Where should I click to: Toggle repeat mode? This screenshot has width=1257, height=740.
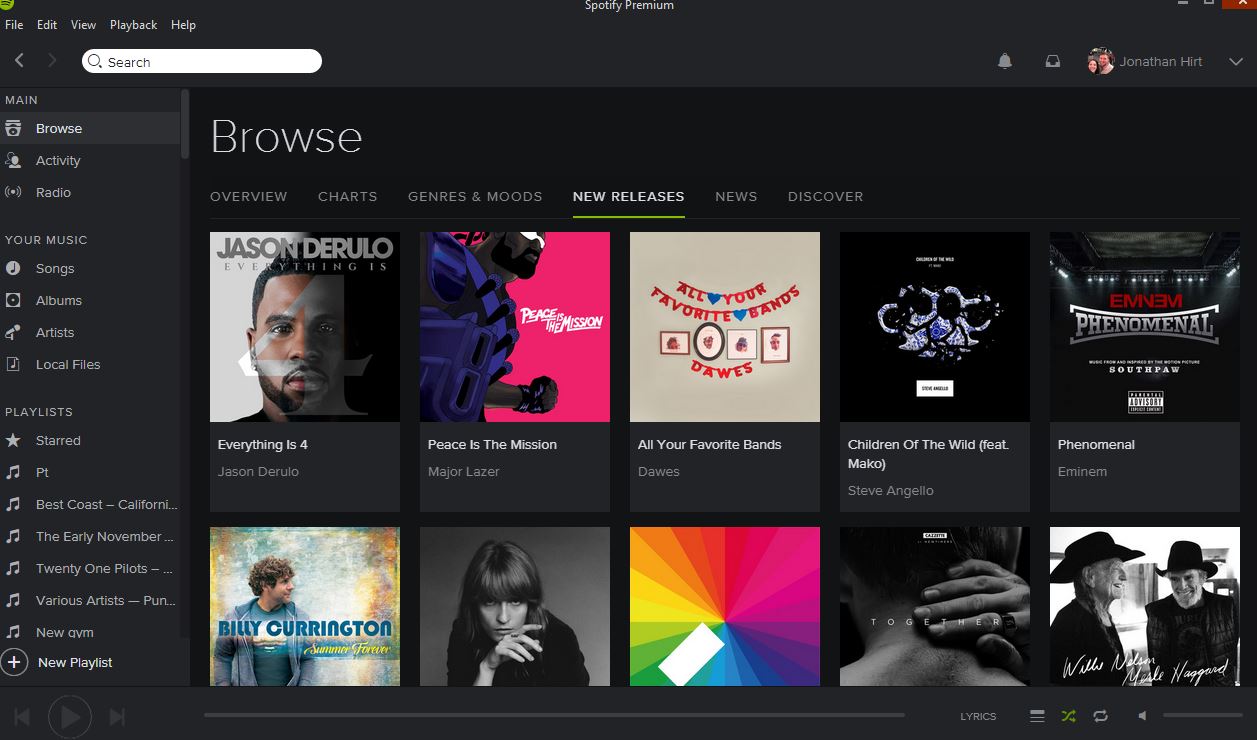pos(1100,716)
